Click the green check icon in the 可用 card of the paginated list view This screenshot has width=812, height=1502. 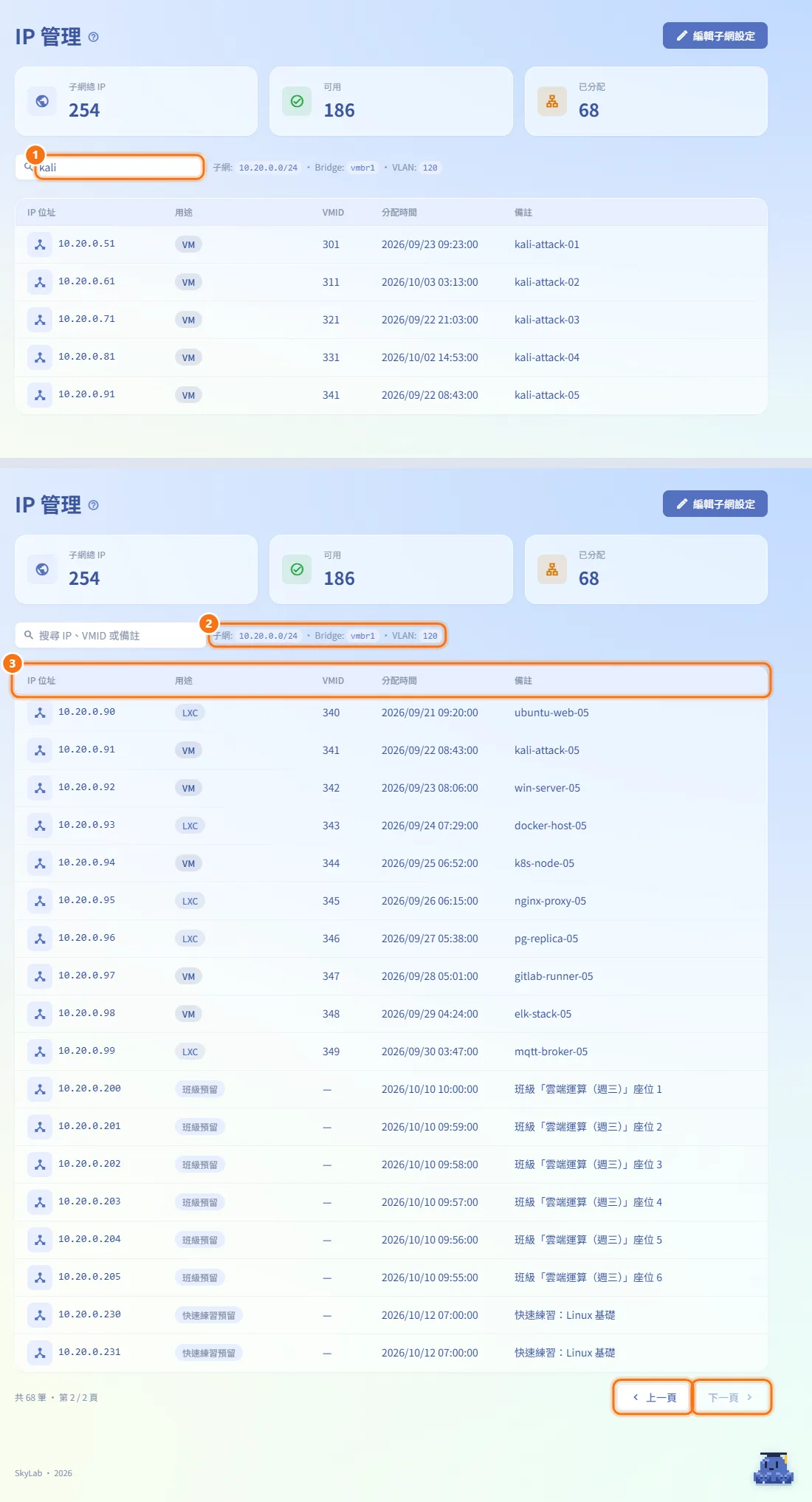(297, 569)
